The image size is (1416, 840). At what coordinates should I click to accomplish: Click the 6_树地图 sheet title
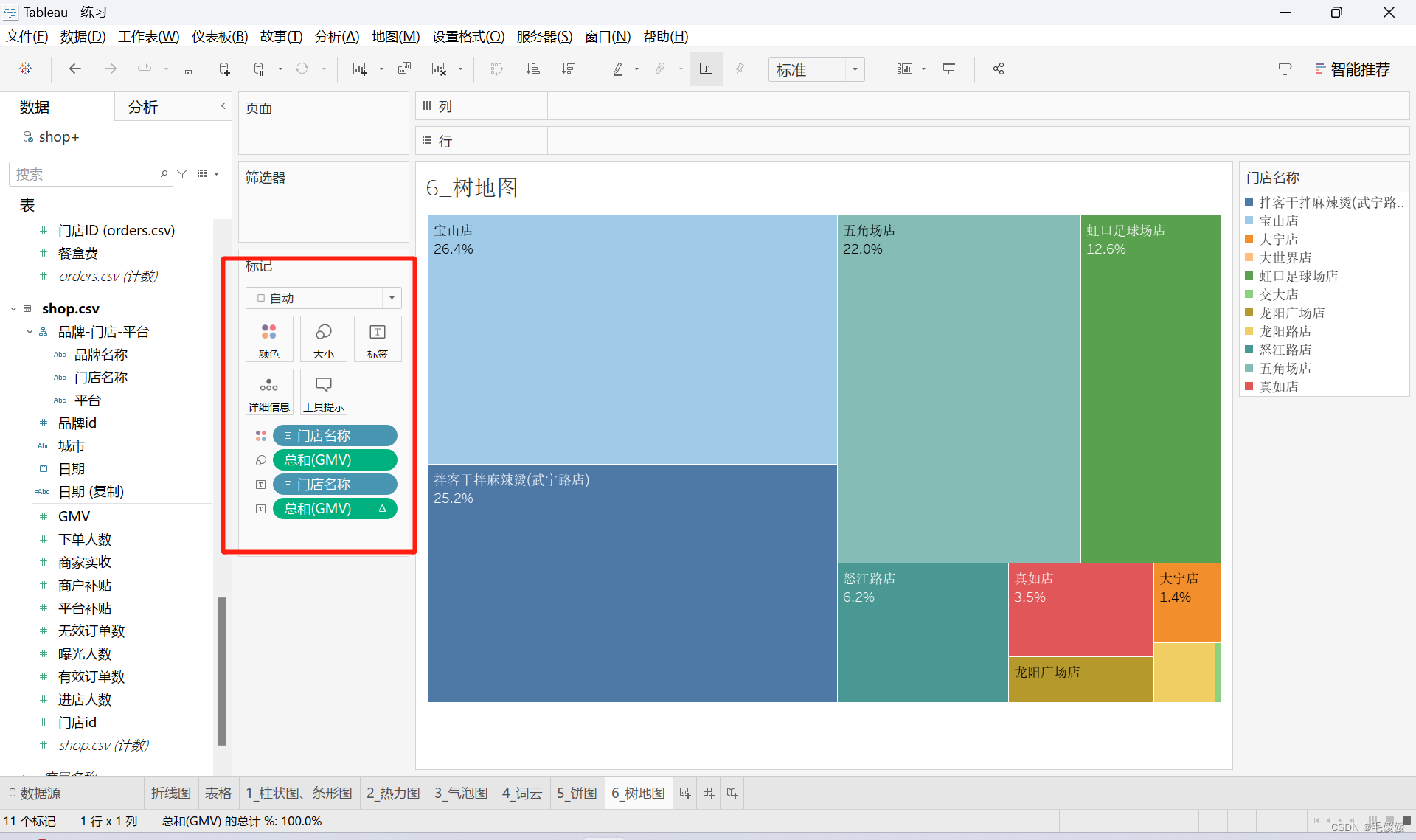472,187
